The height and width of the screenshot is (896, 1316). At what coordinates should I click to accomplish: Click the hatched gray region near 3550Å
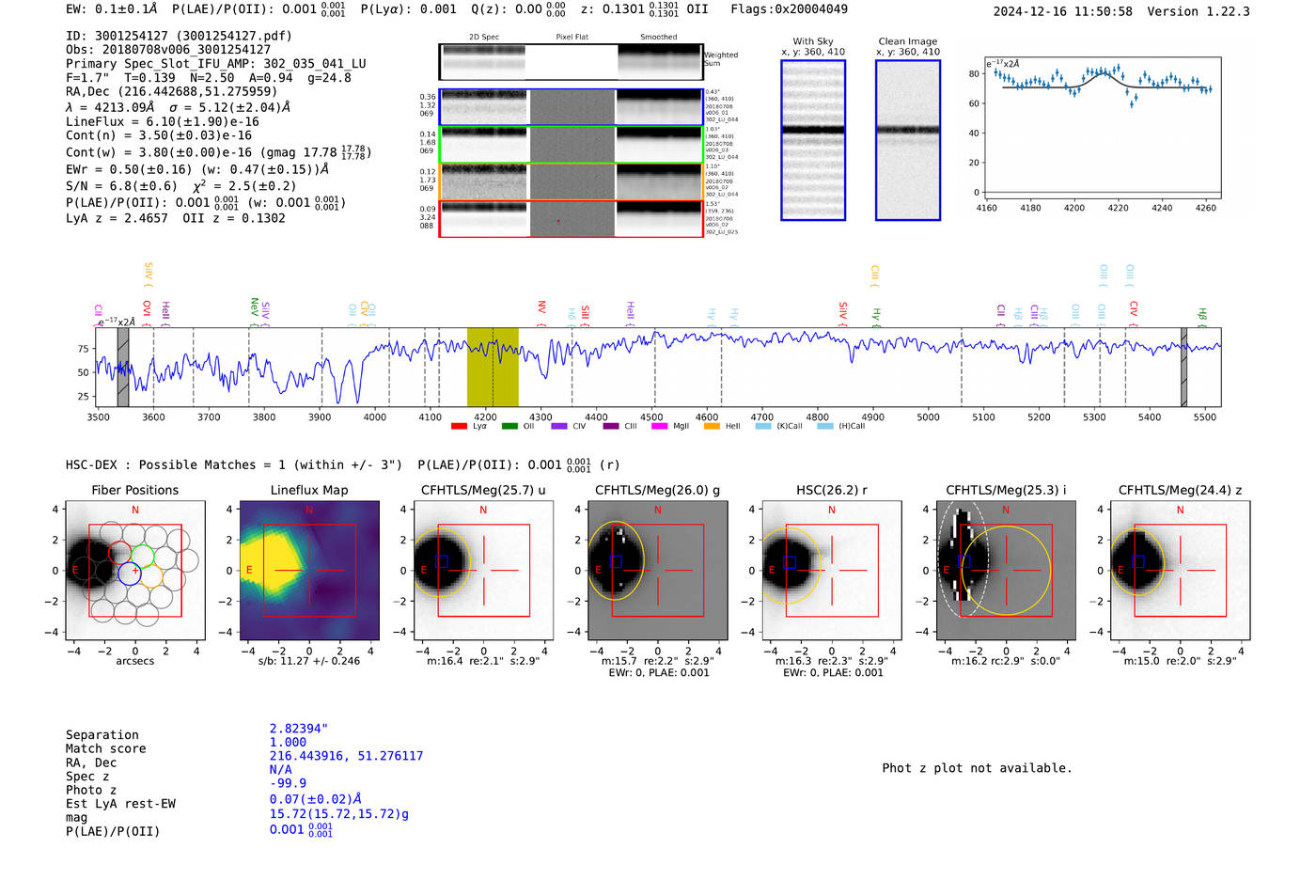(123, 367)
